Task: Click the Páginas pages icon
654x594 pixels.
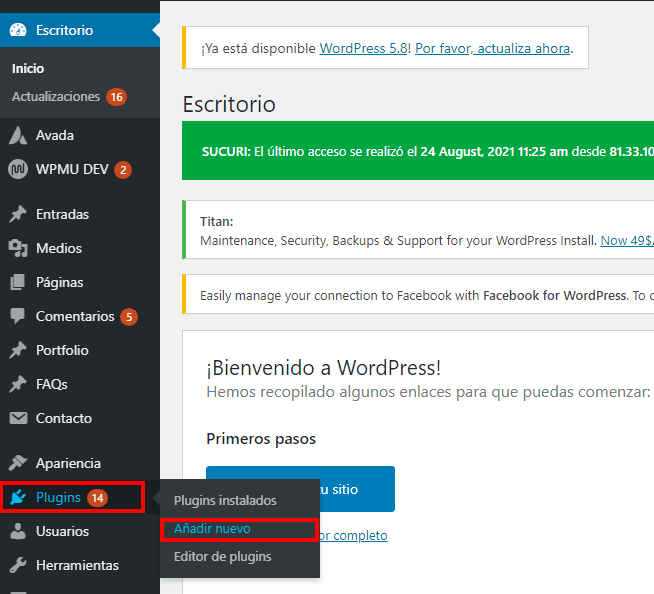Action: pos(18,282)
